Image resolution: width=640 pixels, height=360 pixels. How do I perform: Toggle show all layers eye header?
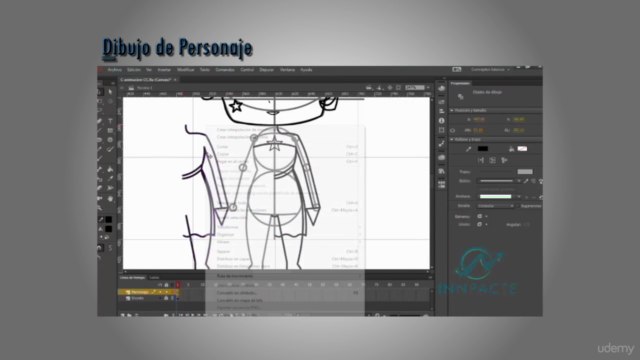click(x=160, y=284)
